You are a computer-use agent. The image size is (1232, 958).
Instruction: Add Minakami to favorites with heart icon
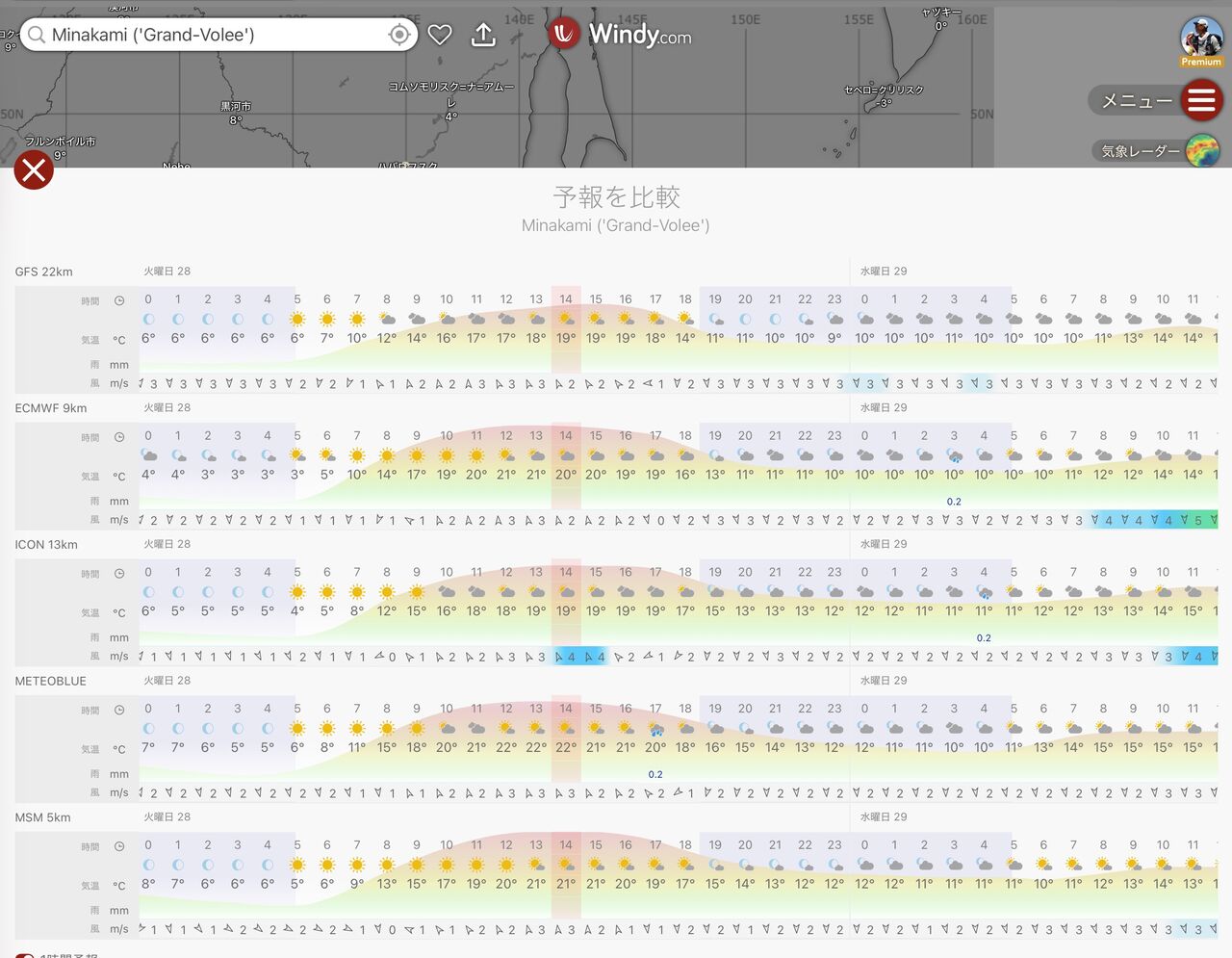click(440, 36)
